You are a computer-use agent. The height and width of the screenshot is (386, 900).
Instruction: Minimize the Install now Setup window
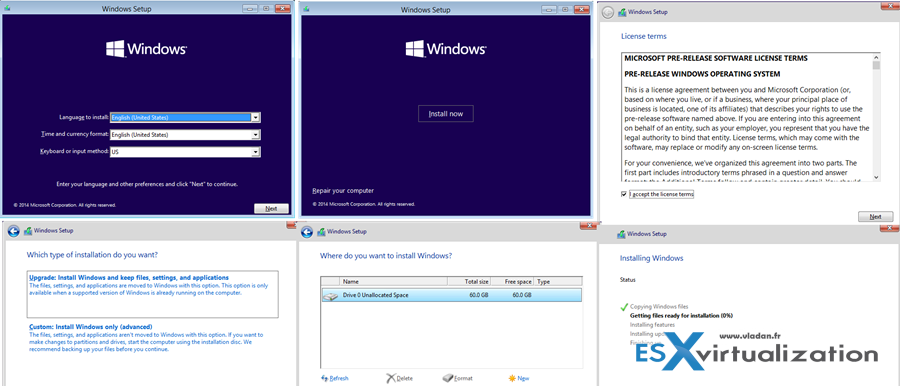tap(549, 9)
